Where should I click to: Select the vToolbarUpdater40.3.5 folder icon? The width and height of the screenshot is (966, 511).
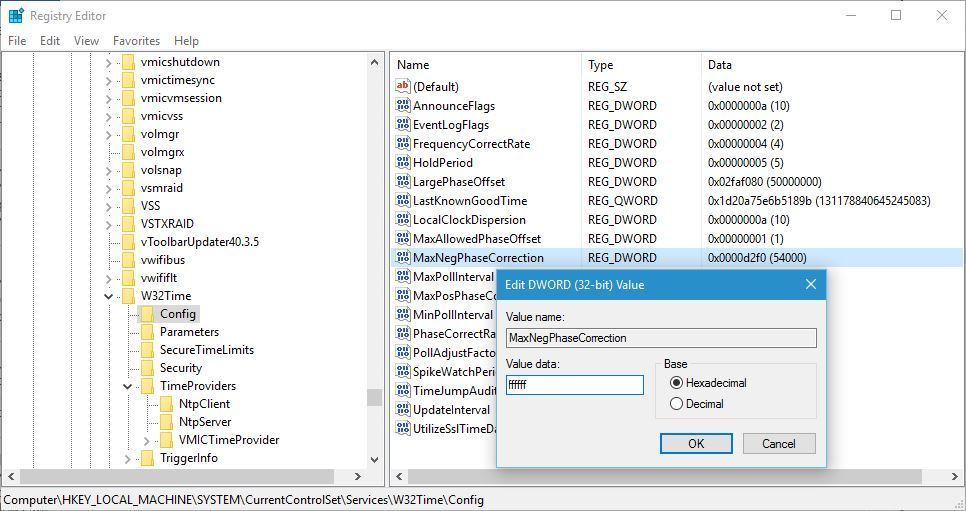pyautogui.click(x=128, y=242)
